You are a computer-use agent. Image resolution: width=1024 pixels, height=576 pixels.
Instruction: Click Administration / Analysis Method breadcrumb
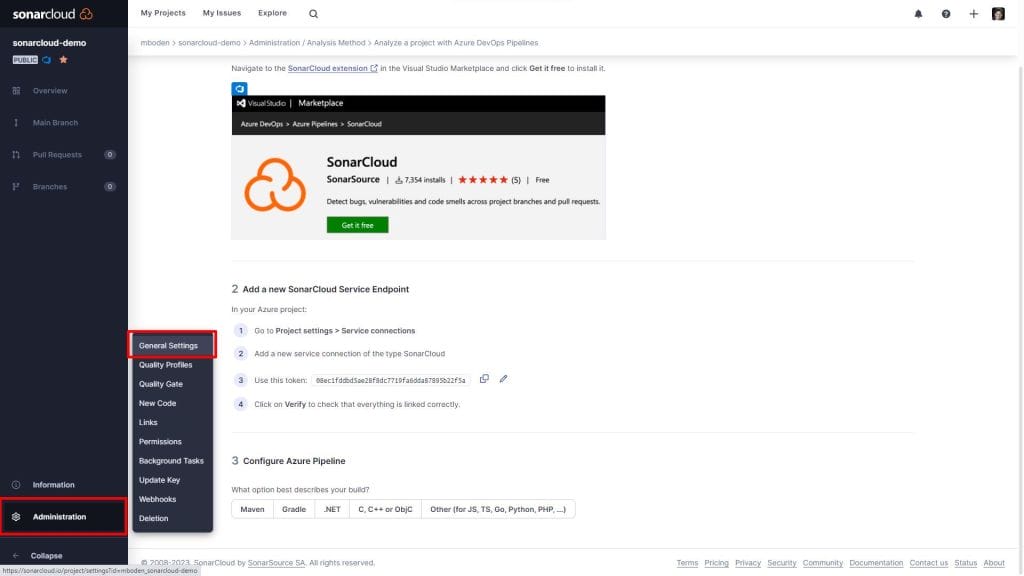[307, 42]
